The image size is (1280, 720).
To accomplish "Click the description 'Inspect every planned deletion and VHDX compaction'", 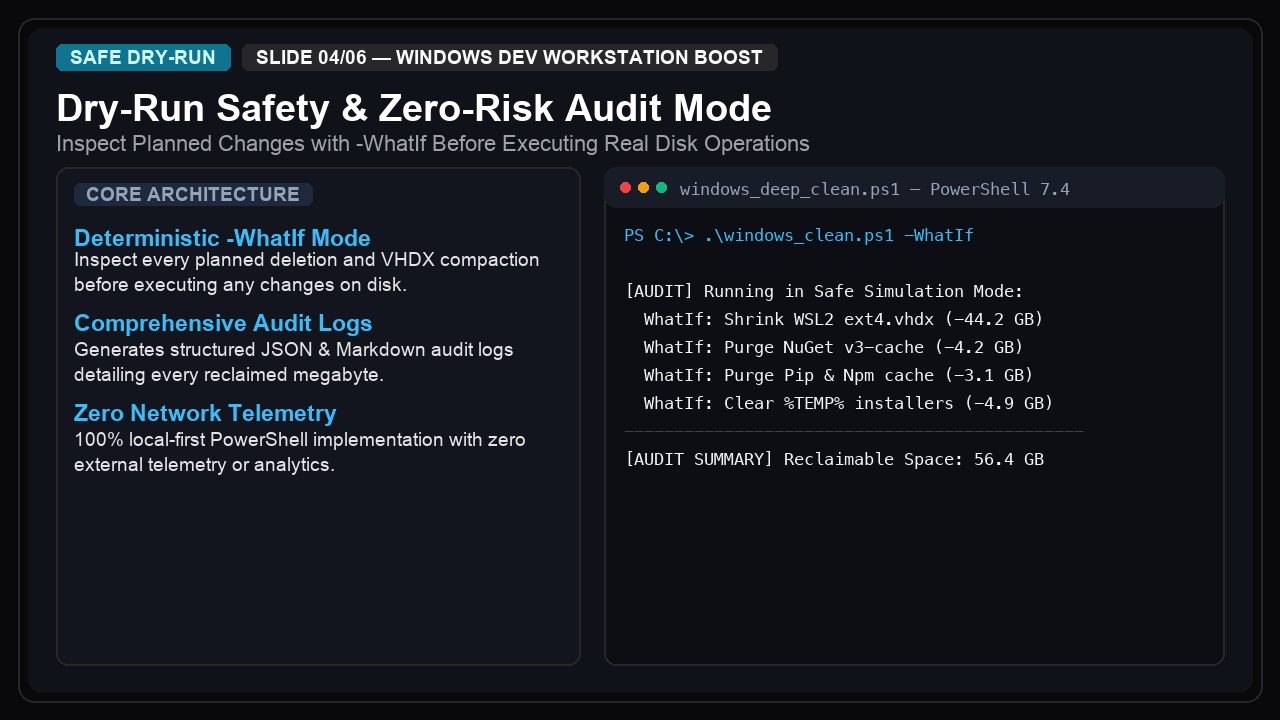I will pyautogui.click(x=307, y=272).
